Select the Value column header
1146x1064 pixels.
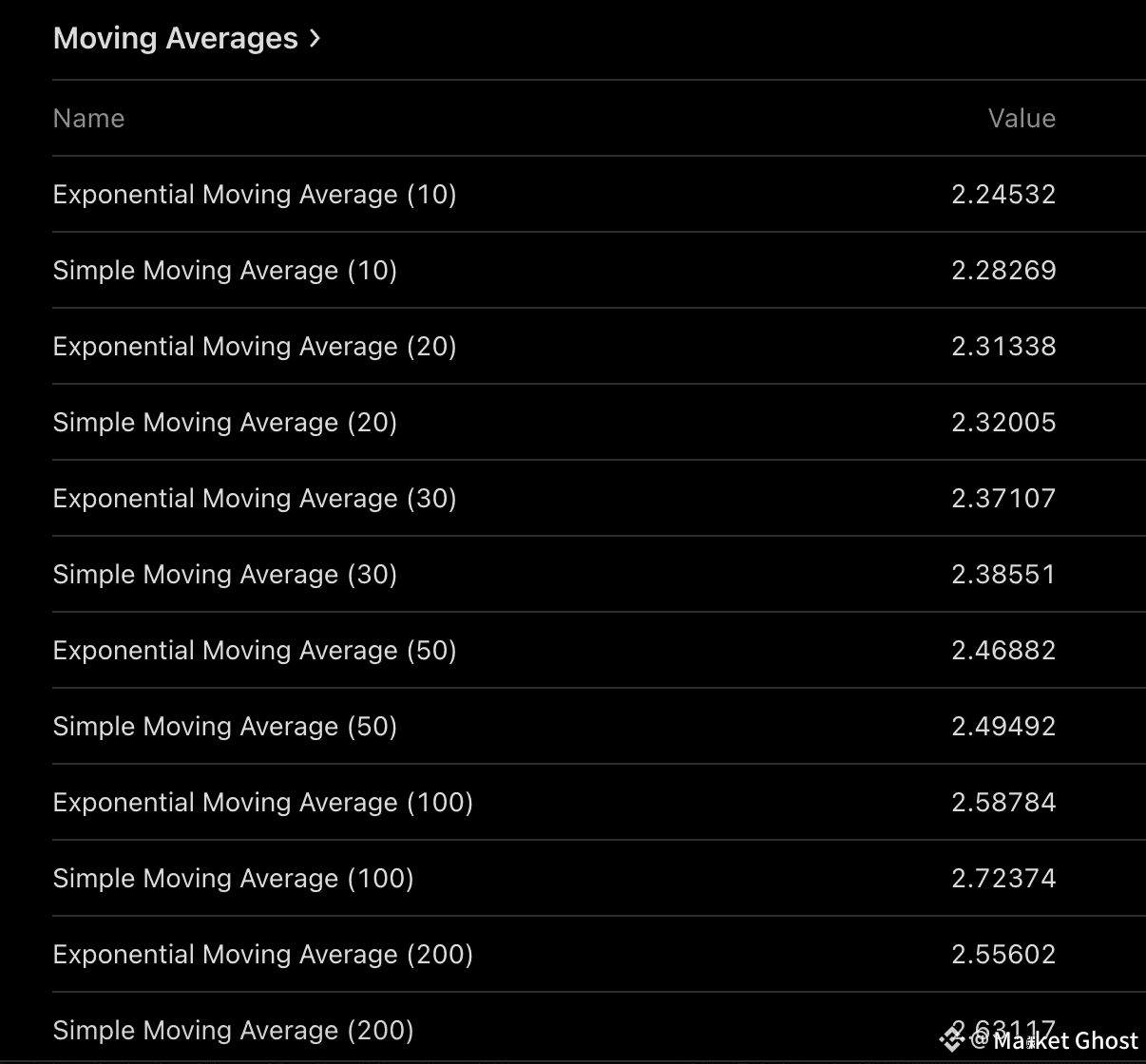[x=1022, y=118]
